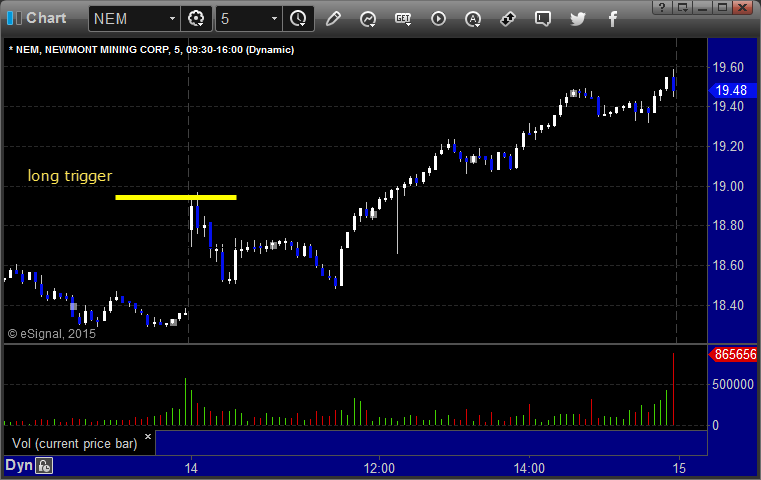Click the 865656 volume marker
This screenshot has width=761, height=480.
point(733,354)
